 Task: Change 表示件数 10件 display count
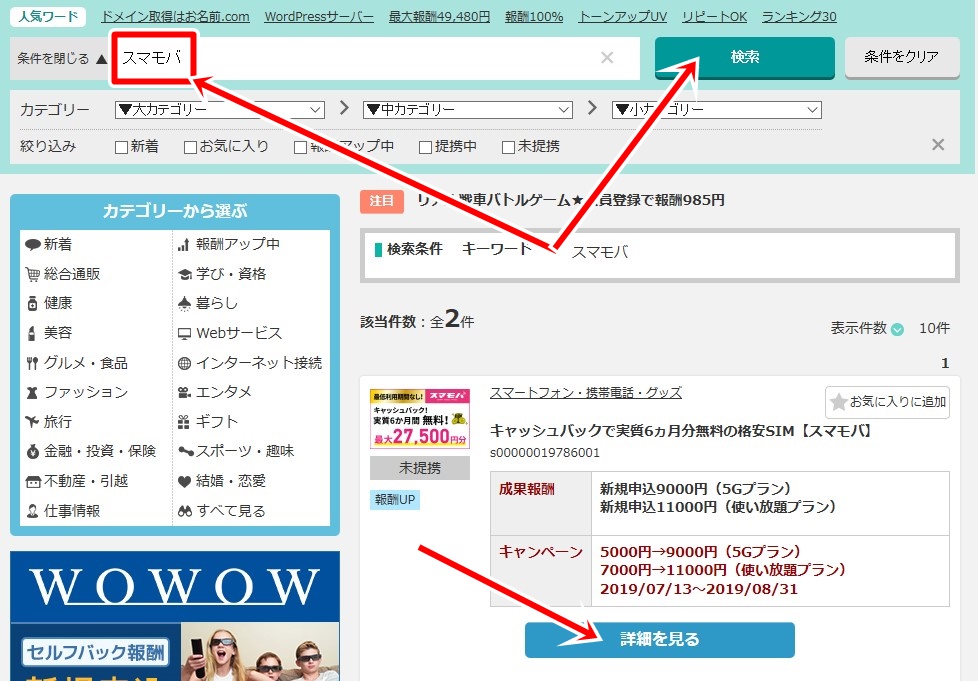click(x=934, y=328)
